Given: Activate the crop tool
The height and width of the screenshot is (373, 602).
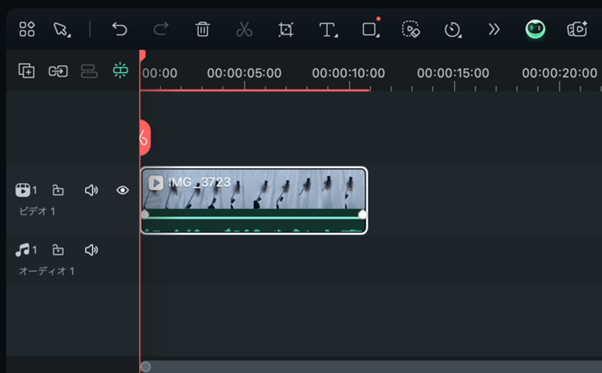Looking at the screenshot, I should point(286,30).
